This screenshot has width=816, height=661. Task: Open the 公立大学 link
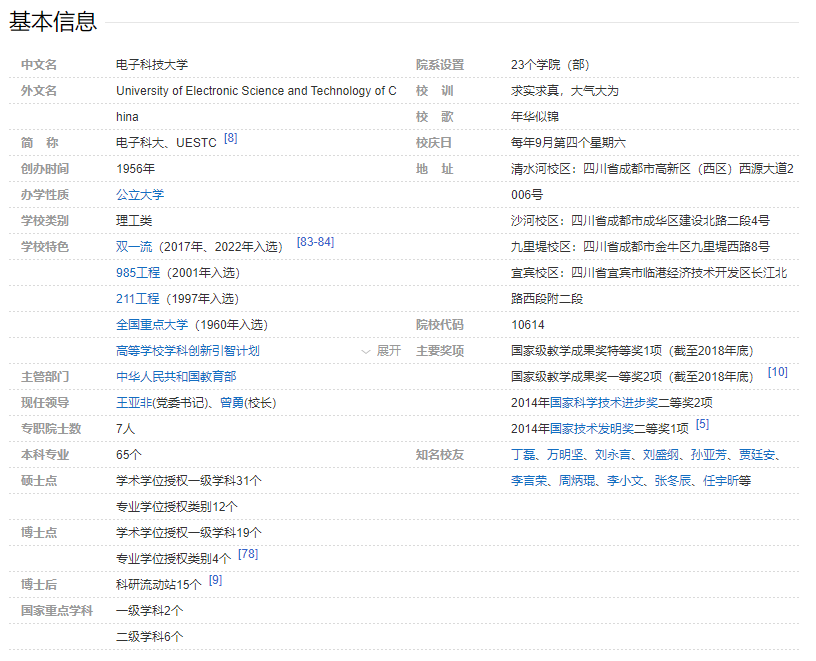coord(140,195)
